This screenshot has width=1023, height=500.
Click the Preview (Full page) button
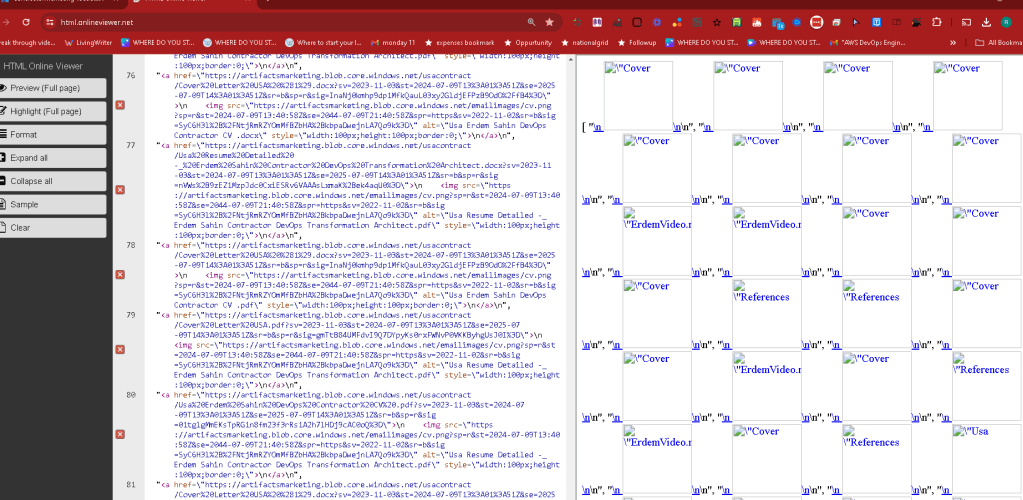(52, 88)
